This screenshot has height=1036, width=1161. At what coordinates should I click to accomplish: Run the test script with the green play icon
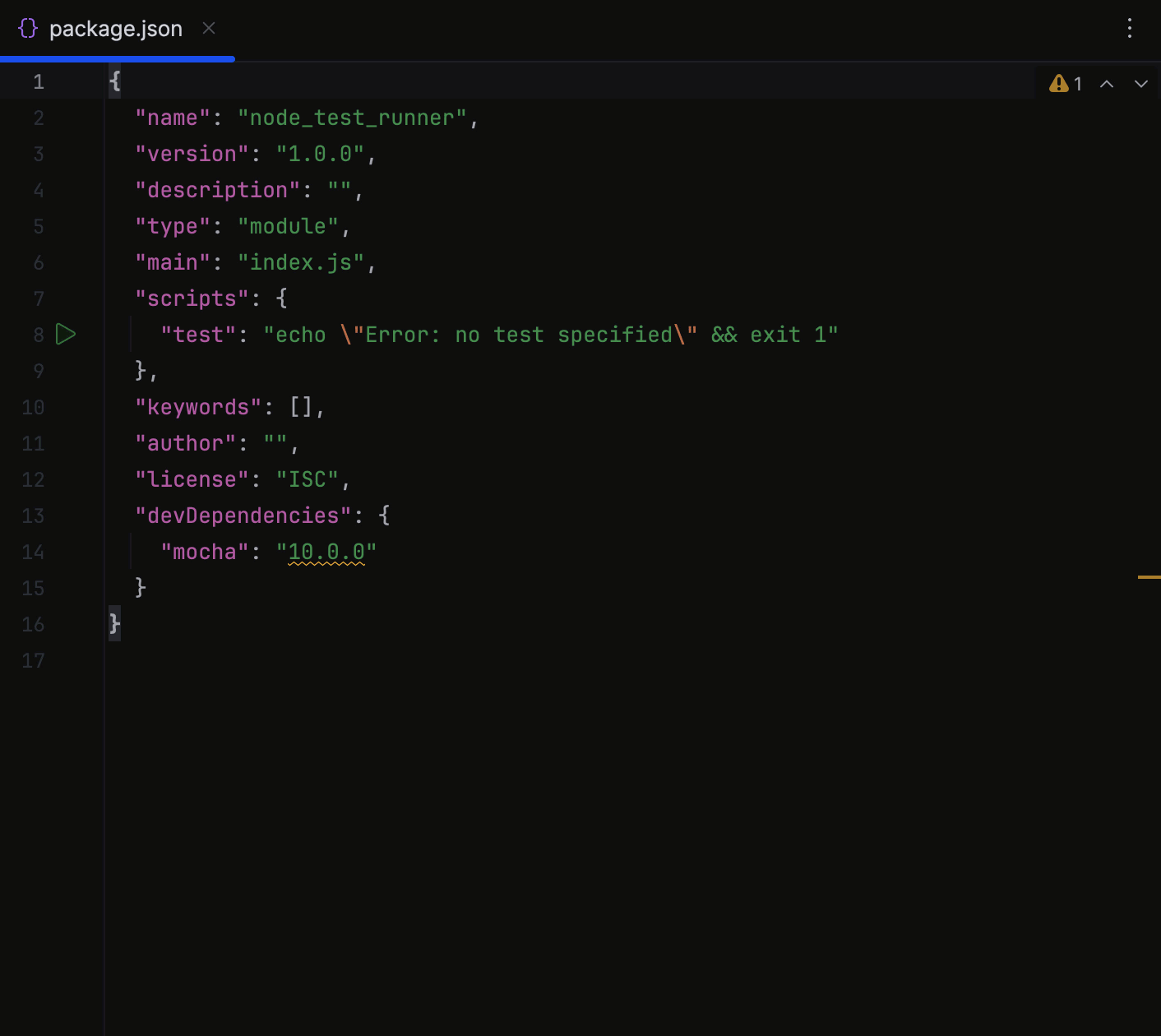tap(66, 335)
